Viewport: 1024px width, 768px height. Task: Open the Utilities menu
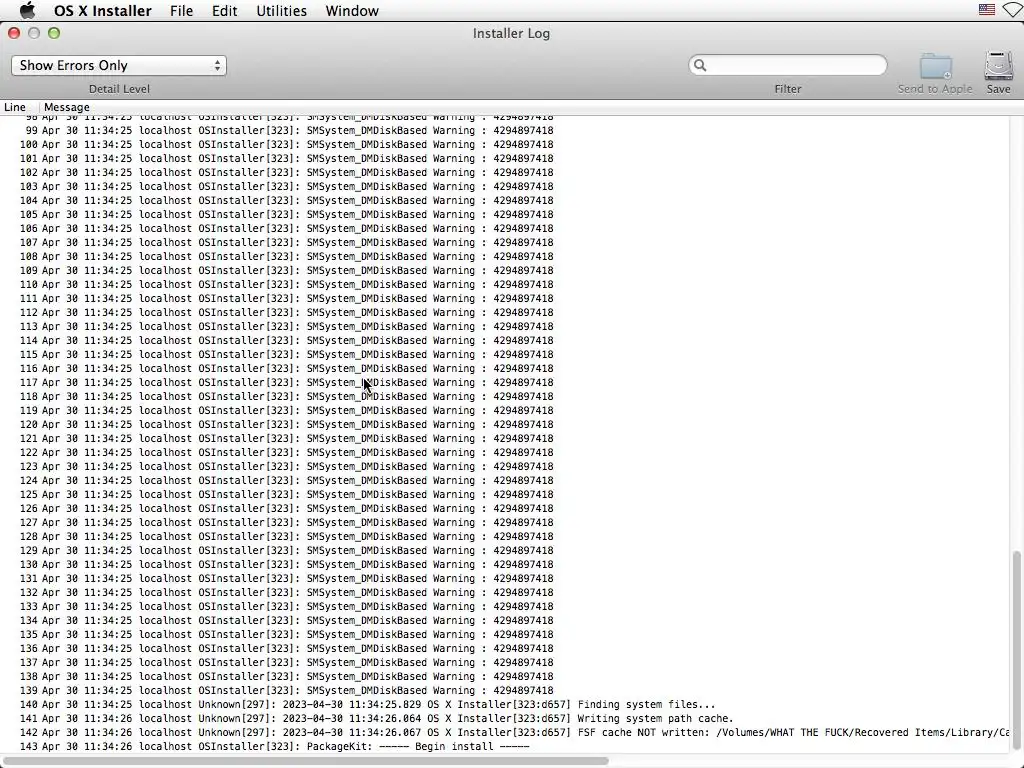tap(281, 11)
